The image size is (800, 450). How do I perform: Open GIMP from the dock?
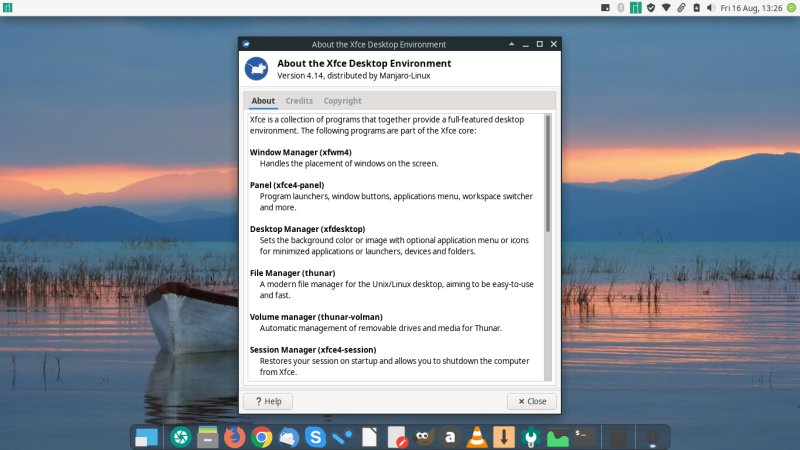click(x=424, y=437)
